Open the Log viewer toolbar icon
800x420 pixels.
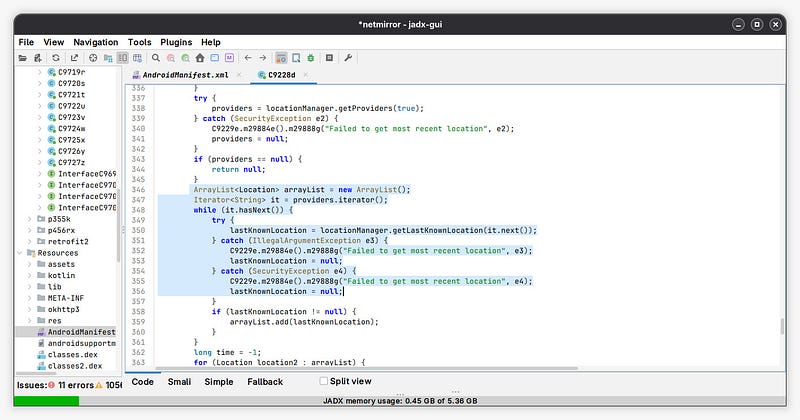click(330, 58)
